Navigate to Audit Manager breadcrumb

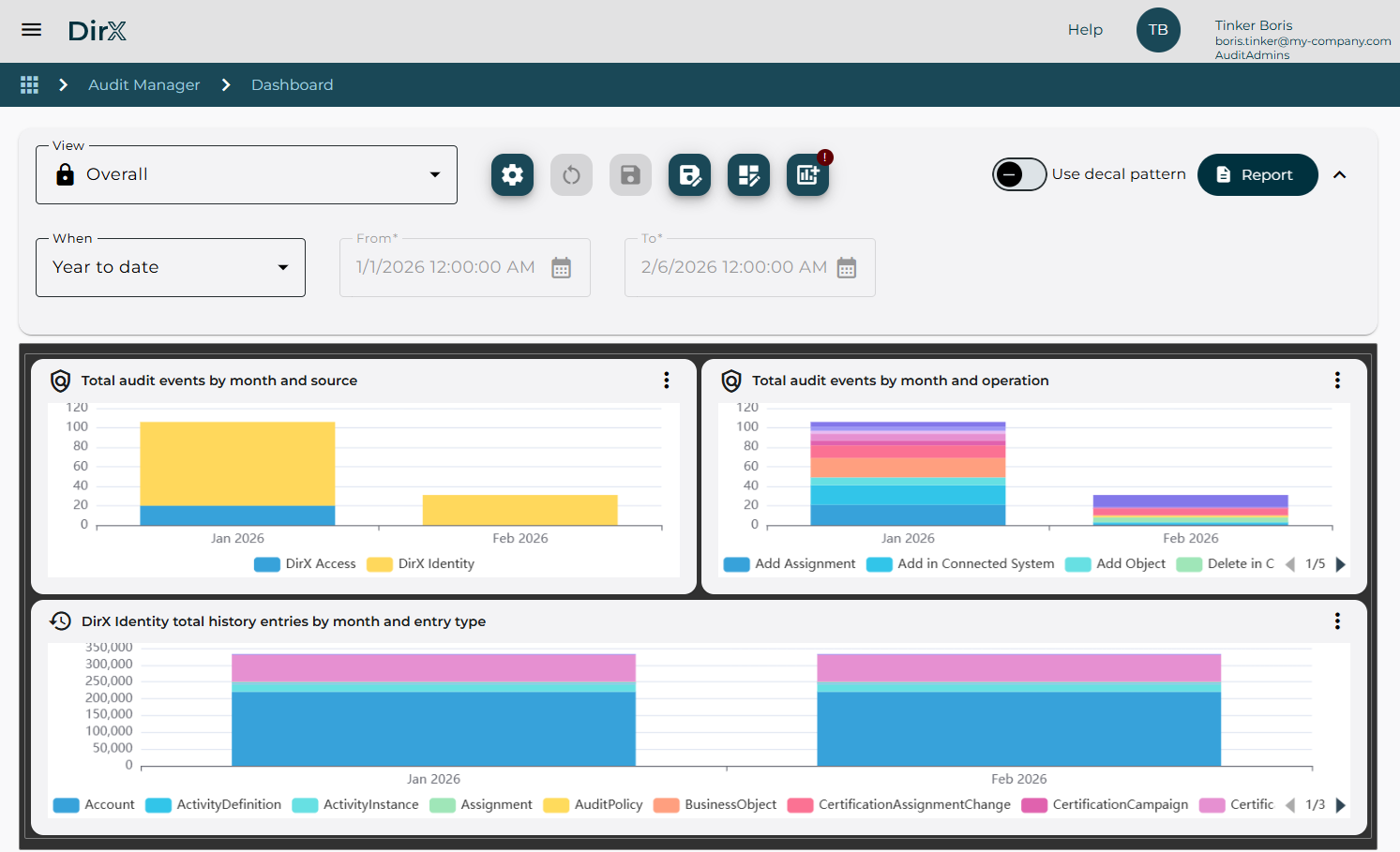point(143,84)
